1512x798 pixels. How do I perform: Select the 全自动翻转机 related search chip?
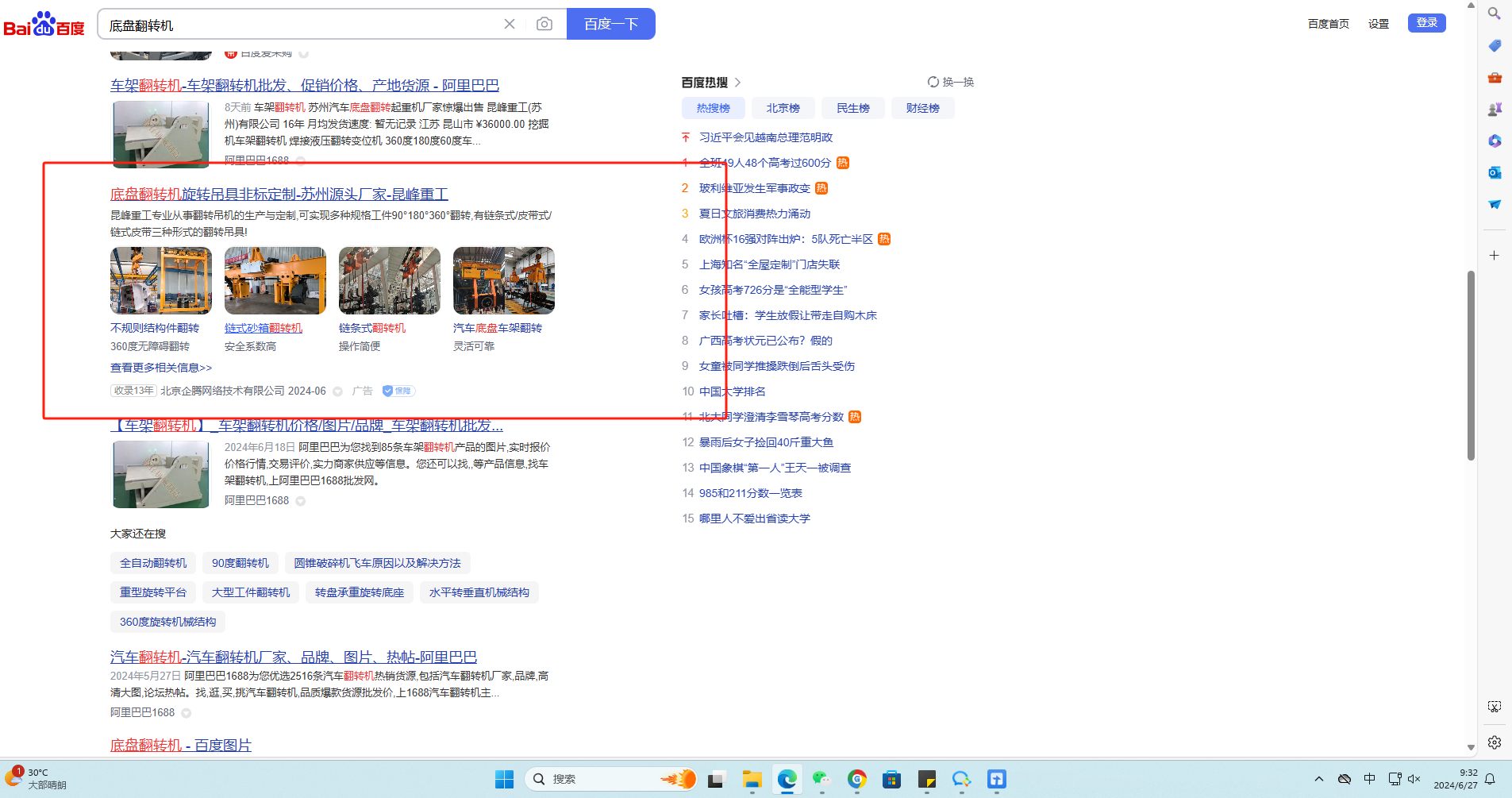click(153, 563)
